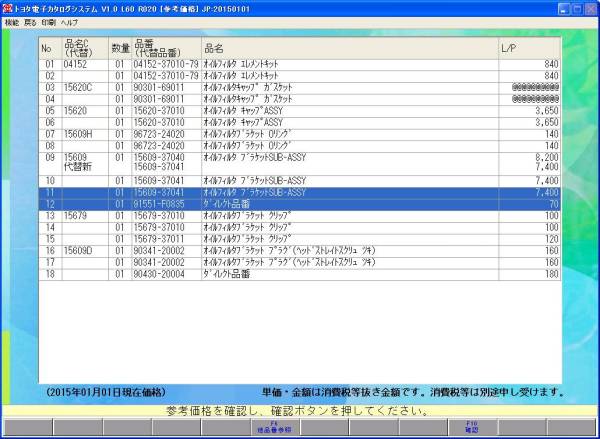Select row number 10
The image size is (600, 439).
(50, 181)
